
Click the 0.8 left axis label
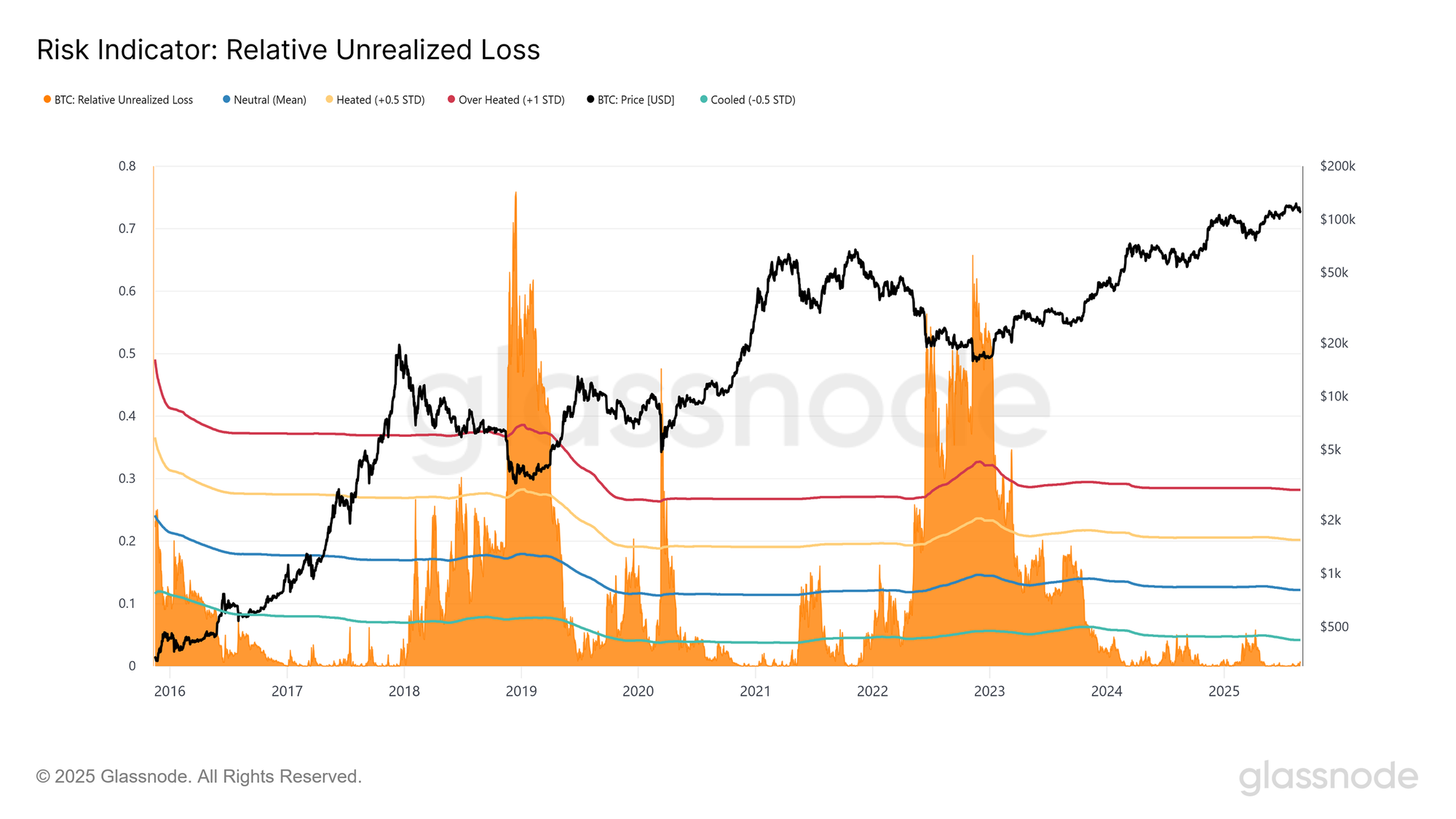click(x=127, y=166)
